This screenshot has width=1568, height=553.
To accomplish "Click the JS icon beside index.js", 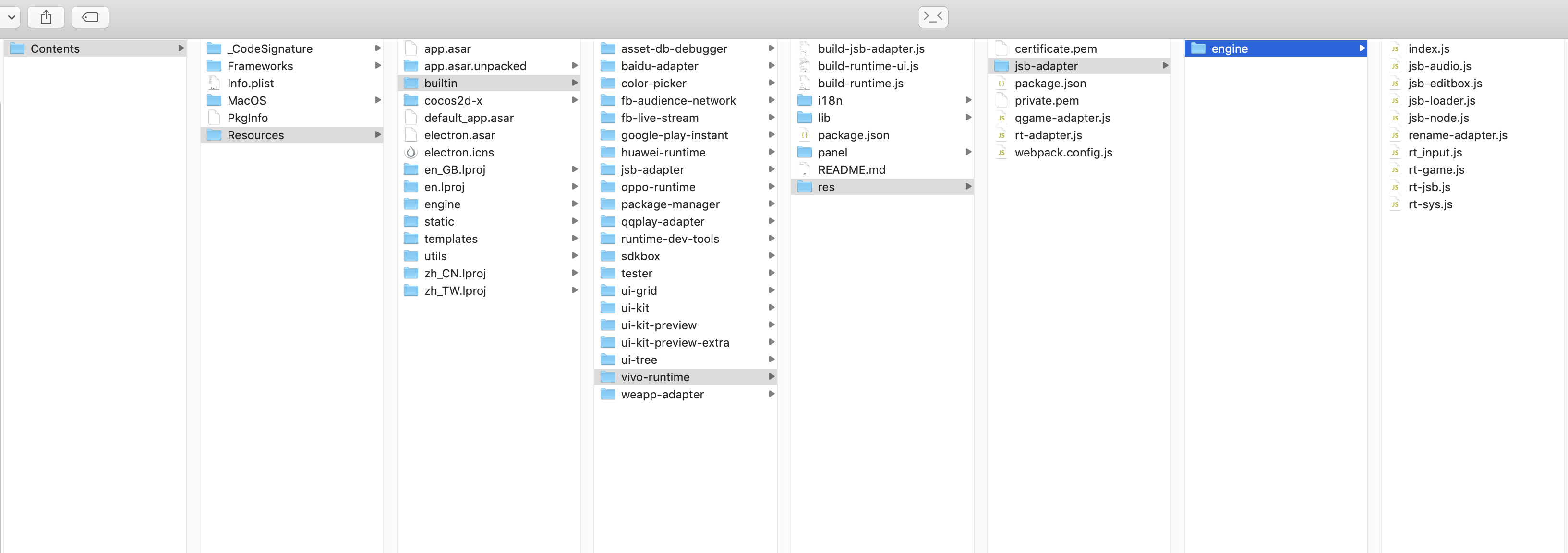I will (x=1395, y=48).
